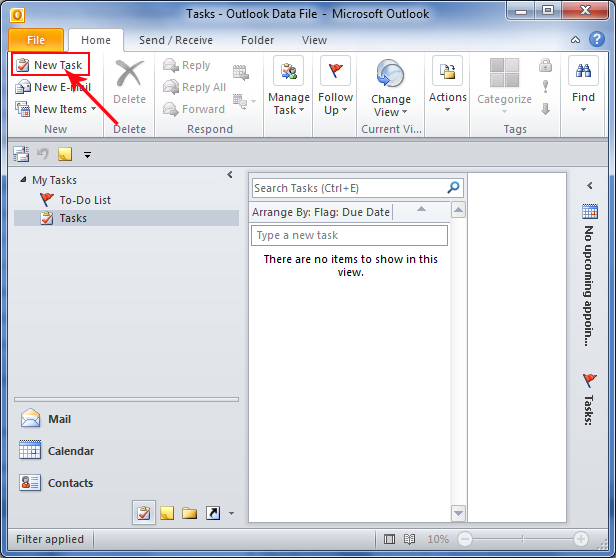The width and height of the screenshot is (616, 558).
Task: Click Arrange By: Flag: Due Date header
Action: coord(321,212)
